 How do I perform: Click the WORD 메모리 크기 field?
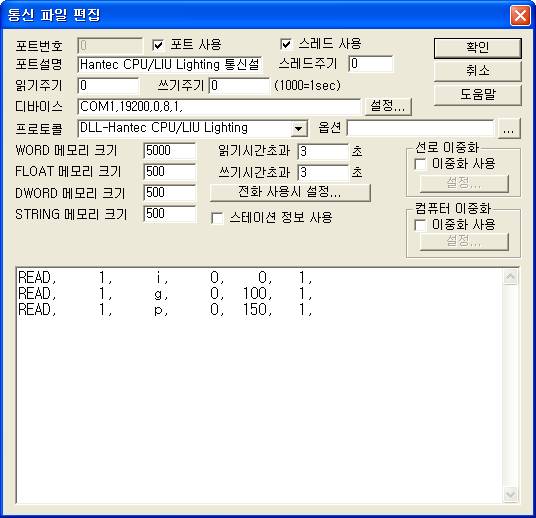click(x=170, y=151)
